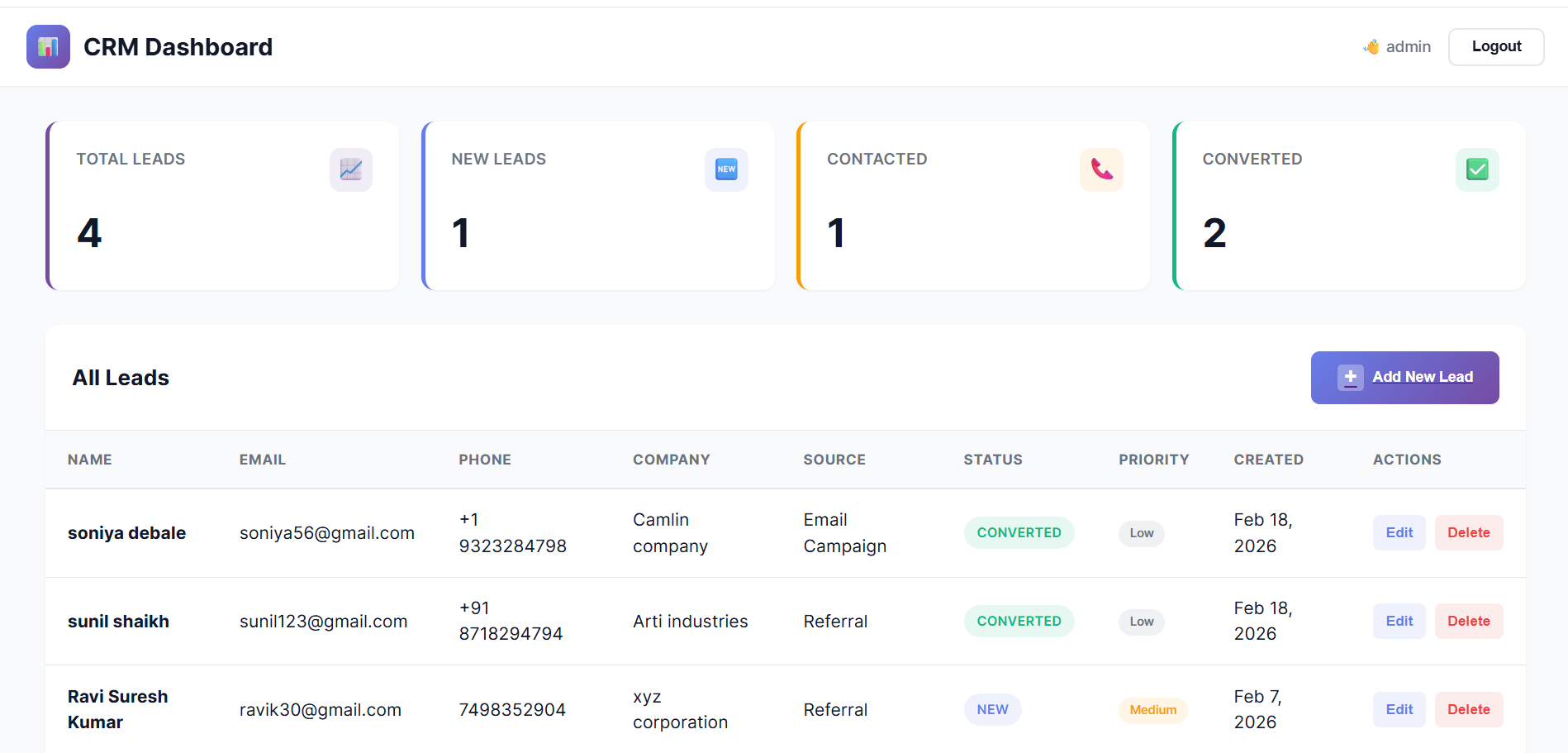The width and height of the screenshot is (1568, 753).
Task: Click the CRM Dashboard logo icon
Action: pyautogui.click(x=48, y=46)
